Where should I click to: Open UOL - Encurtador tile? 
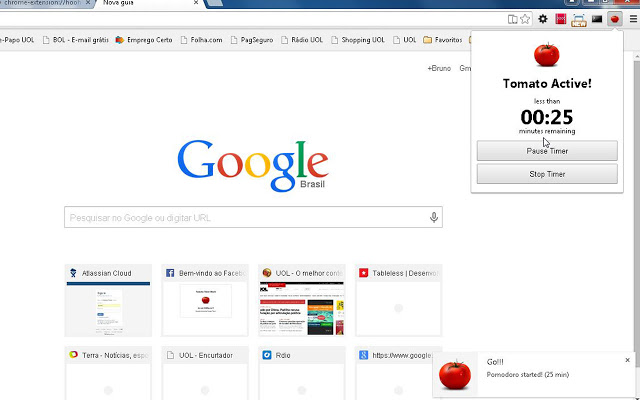point(205,373)
